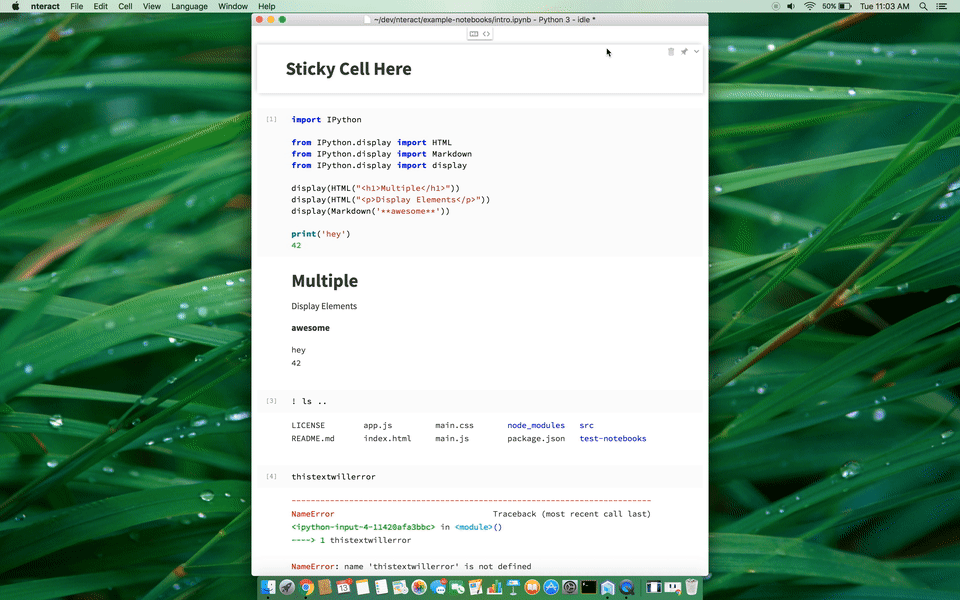Open the Language menu
The width and height of the screenshot is (960, 600).
[189, 6]
